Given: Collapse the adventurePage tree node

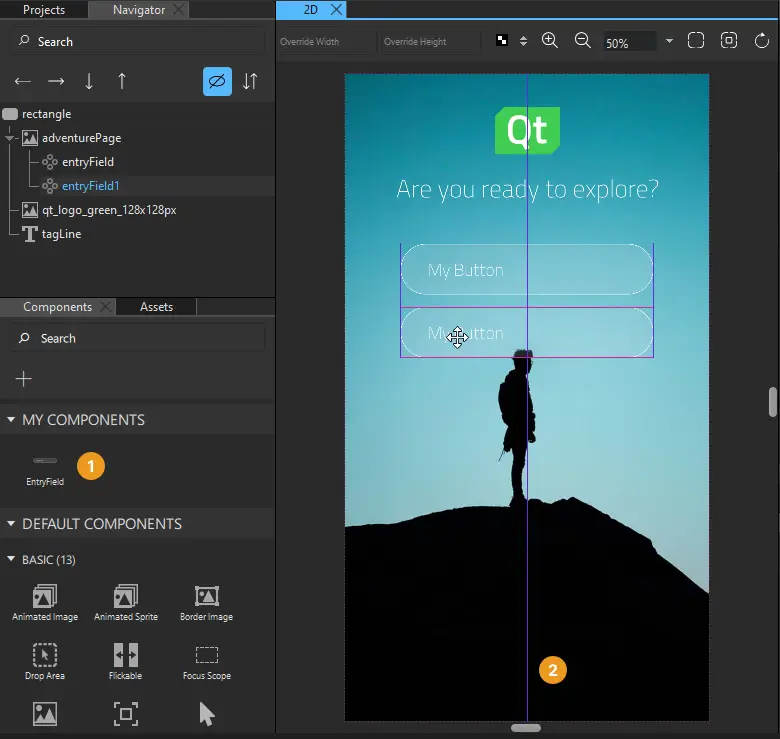Looking at the screenshot, I should click(10, 138).
